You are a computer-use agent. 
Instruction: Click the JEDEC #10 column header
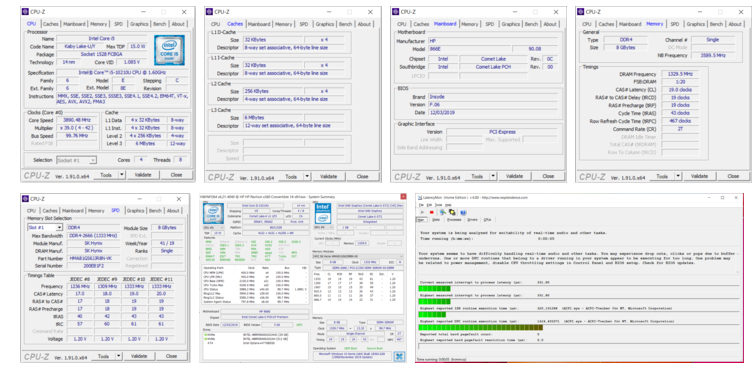[134, 279]
